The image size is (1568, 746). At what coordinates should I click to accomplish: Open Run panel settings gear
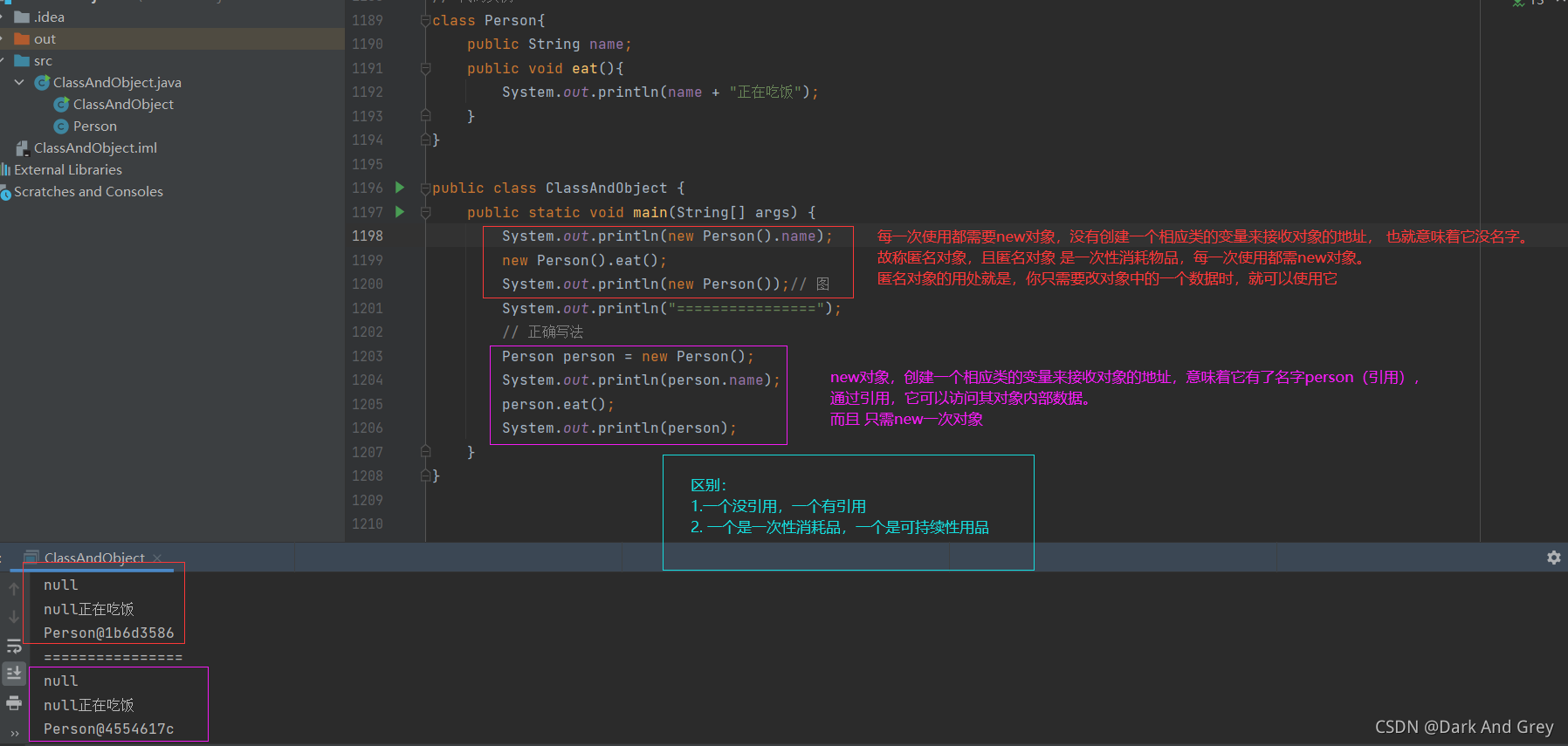coord(1554,558)
